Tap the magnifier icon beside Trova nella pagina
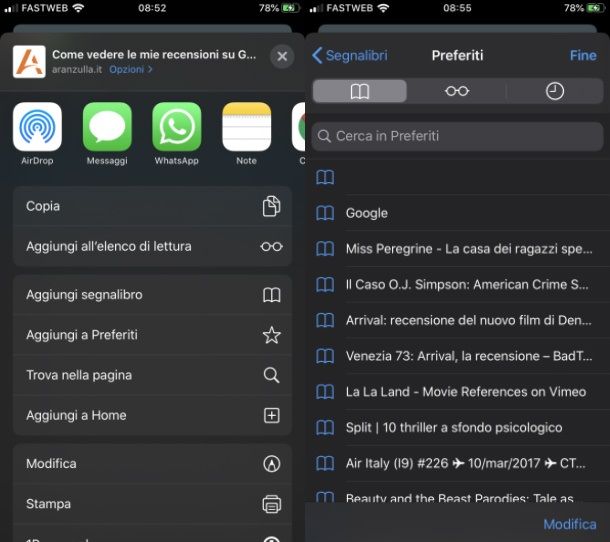The height and width of the screenshot is (542, 610). [x=272, y=375]
